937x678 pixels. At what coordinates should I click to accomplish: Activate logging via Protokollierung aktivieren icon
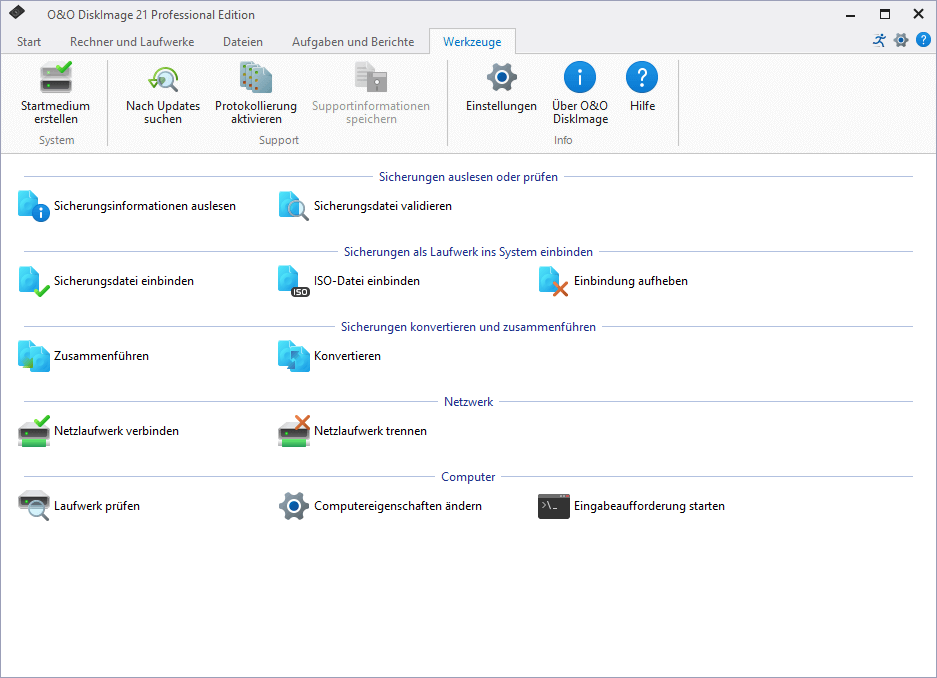(256, 78)
